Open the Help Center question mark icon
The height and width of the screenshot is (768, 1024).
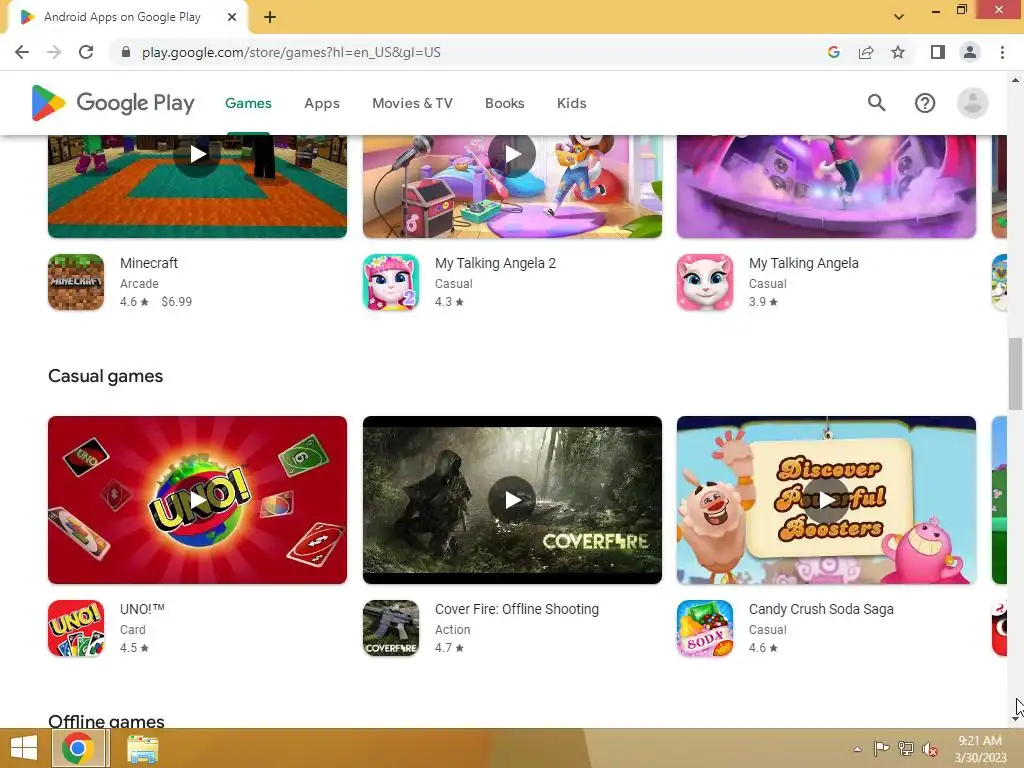pyautogui.click(x=925, y=103)
